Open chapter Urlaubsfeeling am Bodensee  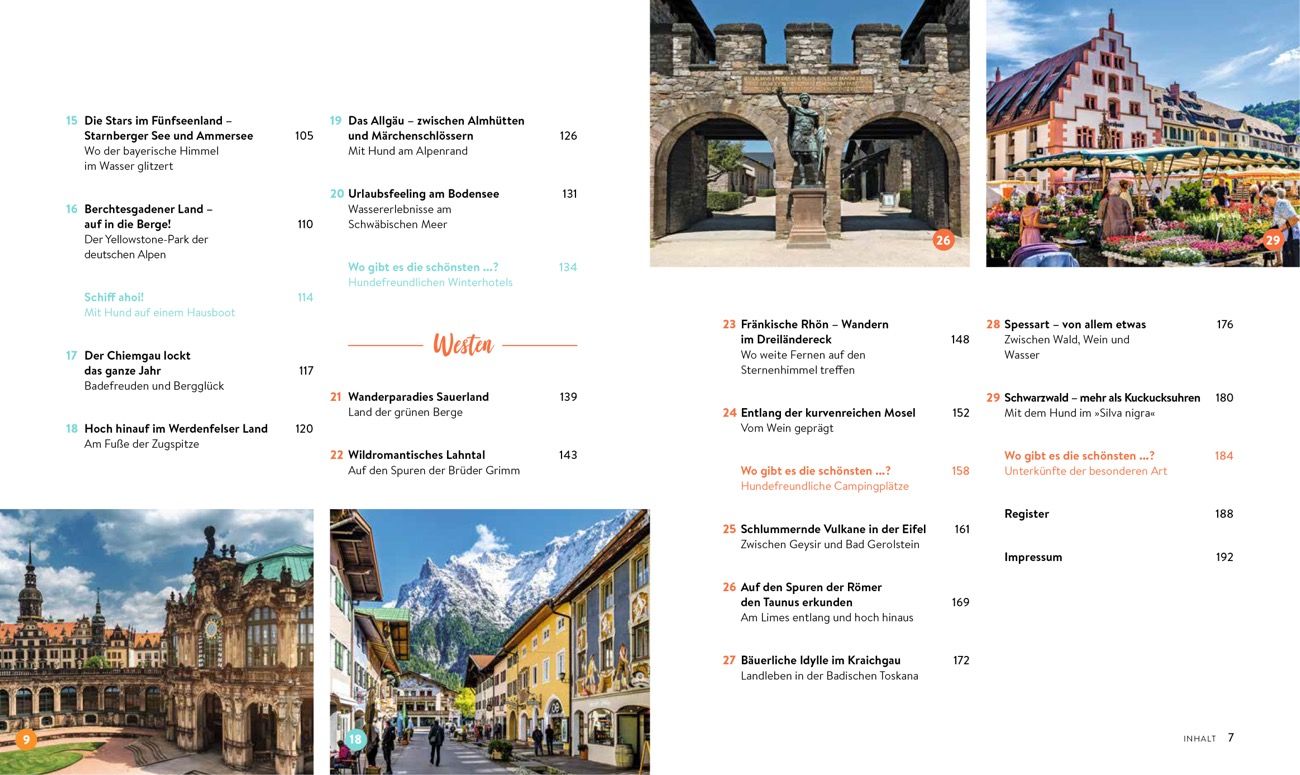423,194
